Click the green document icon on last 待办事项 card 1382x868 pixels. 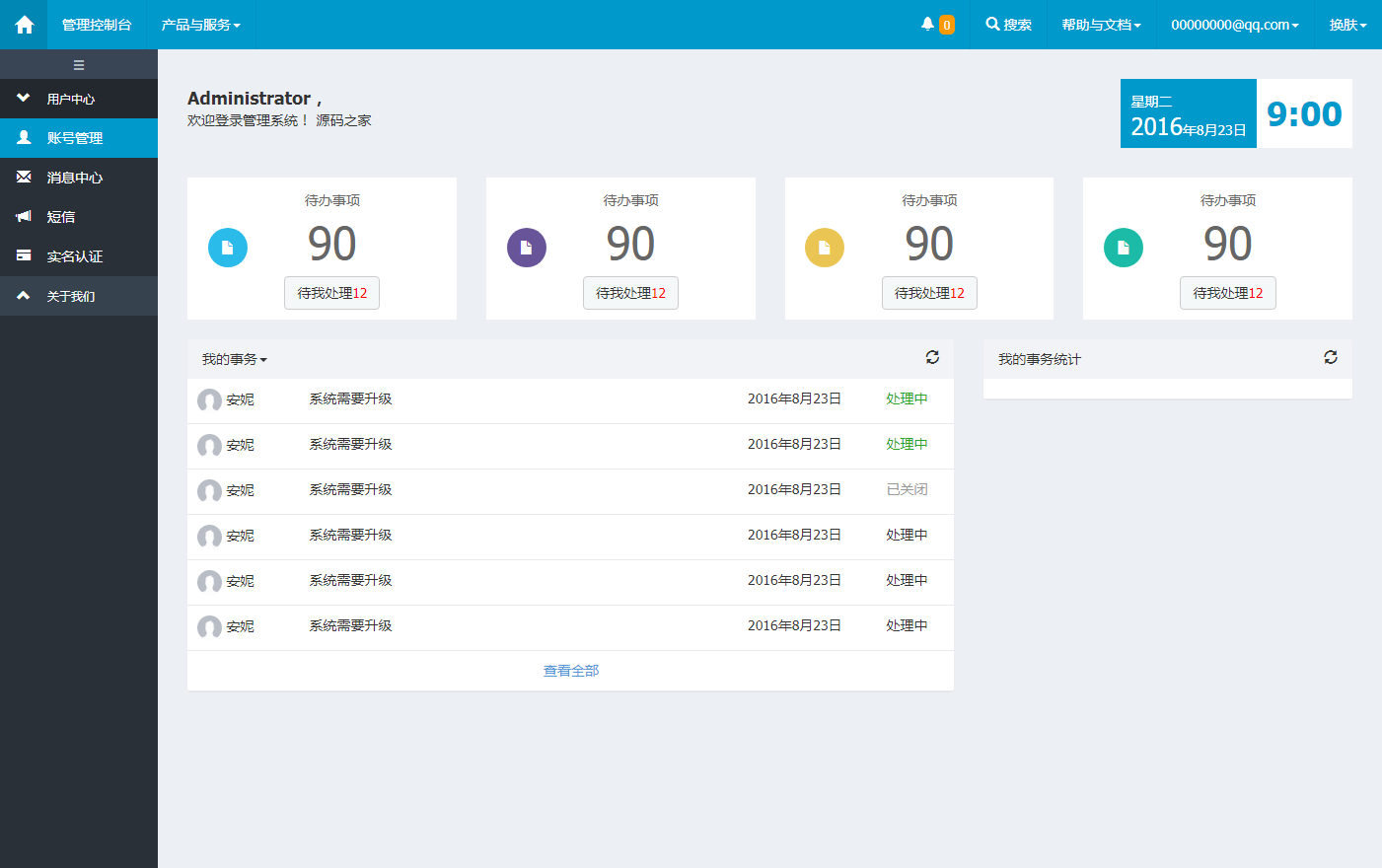pos(1123,248)
